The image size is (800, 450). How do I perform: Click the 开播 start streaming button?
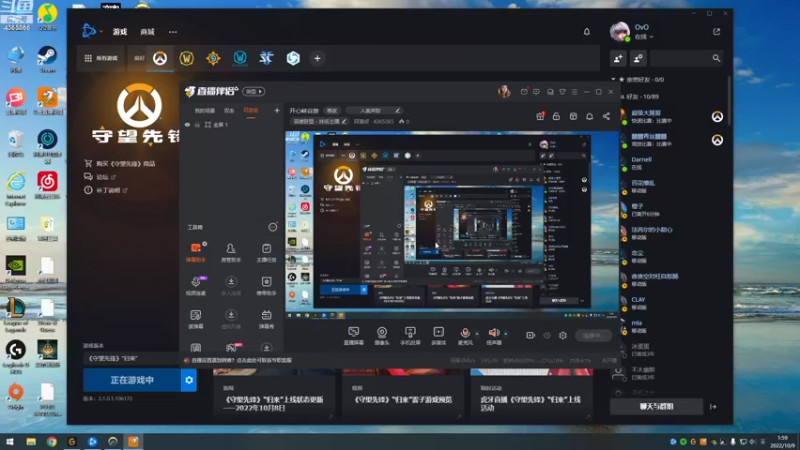[593, 335]
